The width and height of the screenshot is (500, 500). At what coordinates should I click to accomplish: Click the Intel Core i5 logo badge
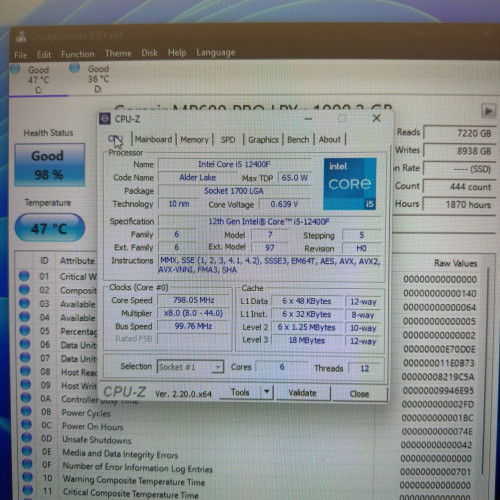click(350, 184)
